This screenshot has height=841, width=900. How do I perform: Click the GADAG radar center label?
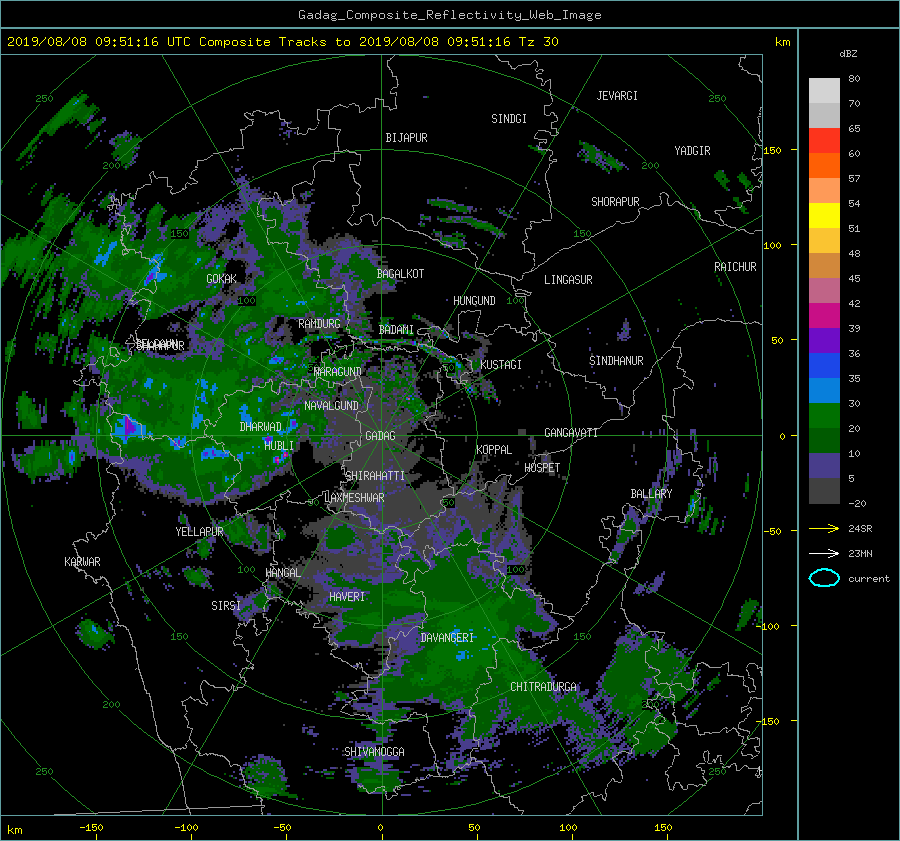(381, 436)
